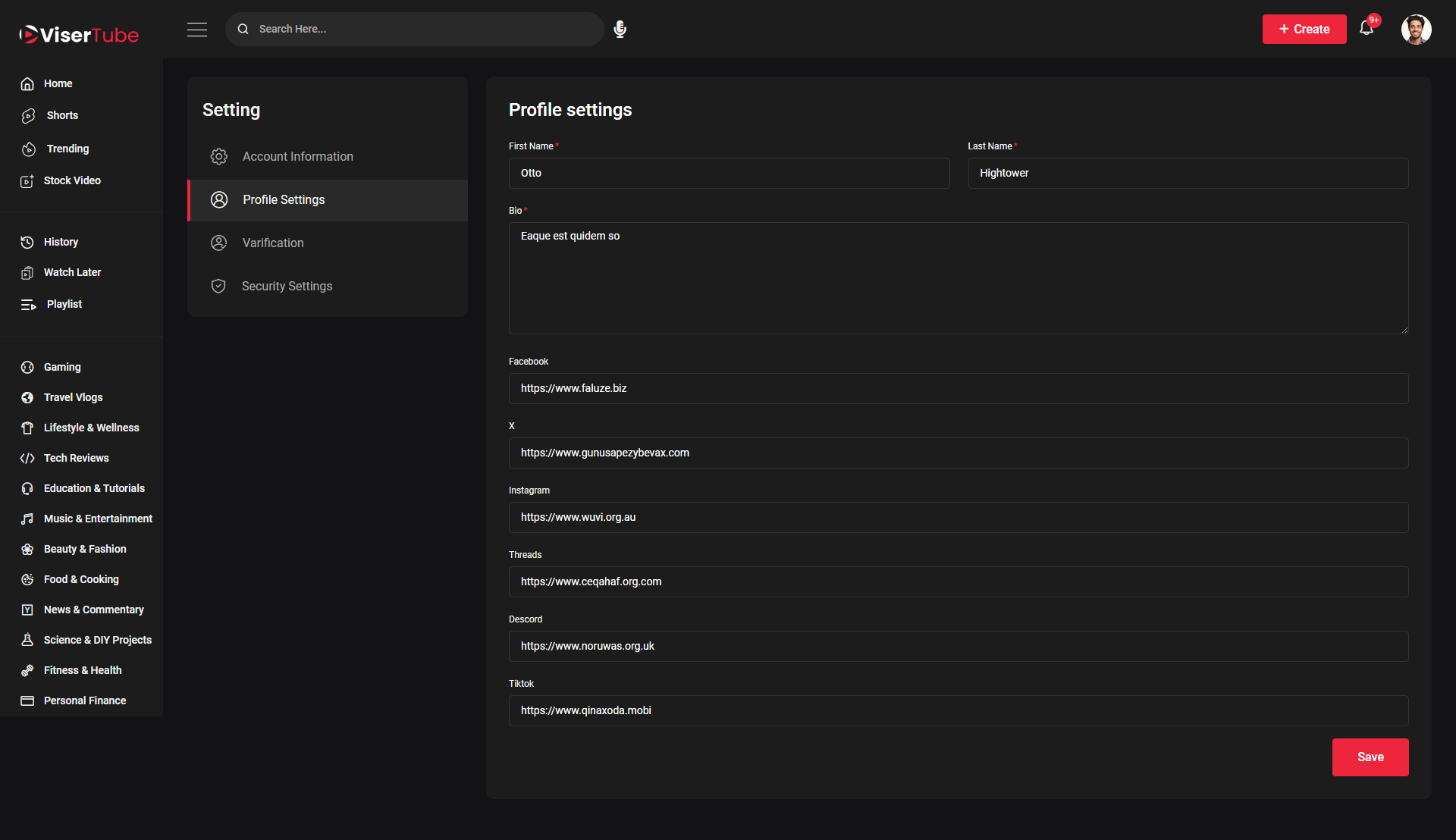Edit the Bio text area
1456x840 pixels.
point(958,278)
